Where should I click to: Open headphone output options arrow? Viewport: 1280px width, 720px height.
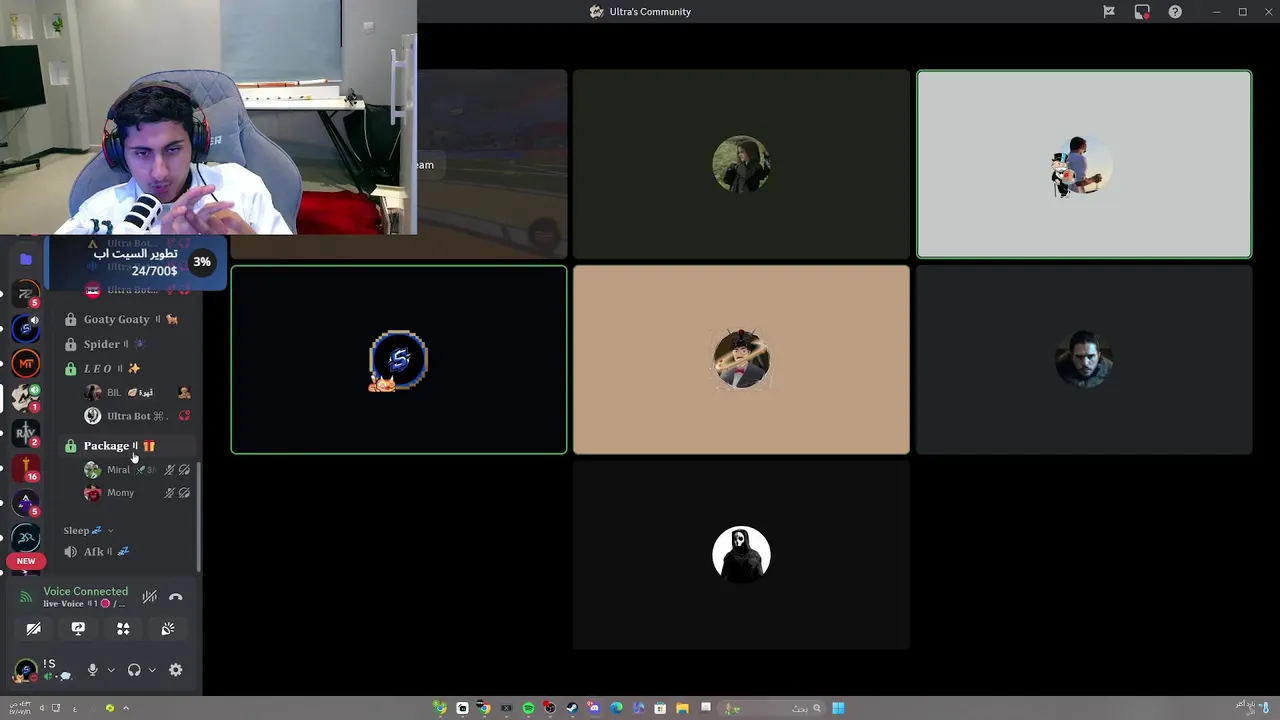[152, 670]
